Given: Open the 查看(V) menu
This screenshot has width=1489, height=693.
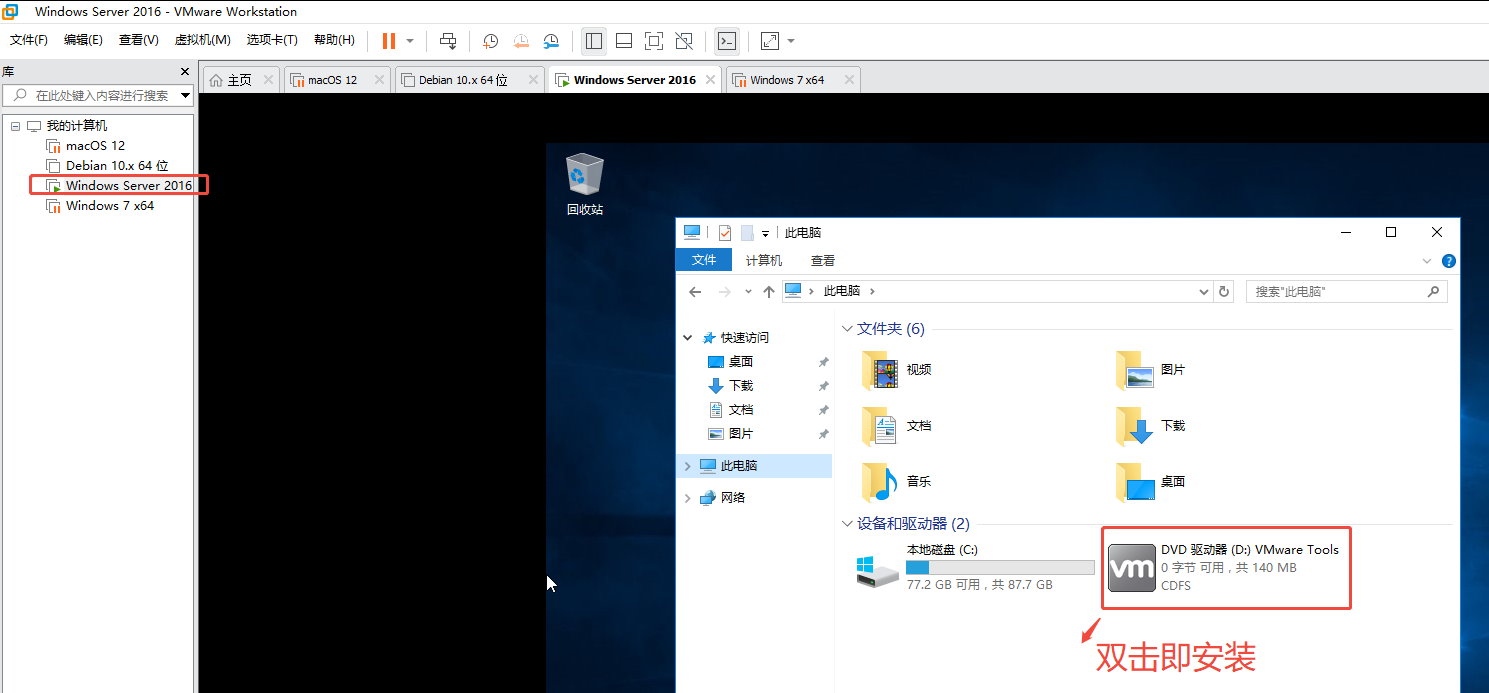Looking at the screenshot, I should tap(139, 40).
